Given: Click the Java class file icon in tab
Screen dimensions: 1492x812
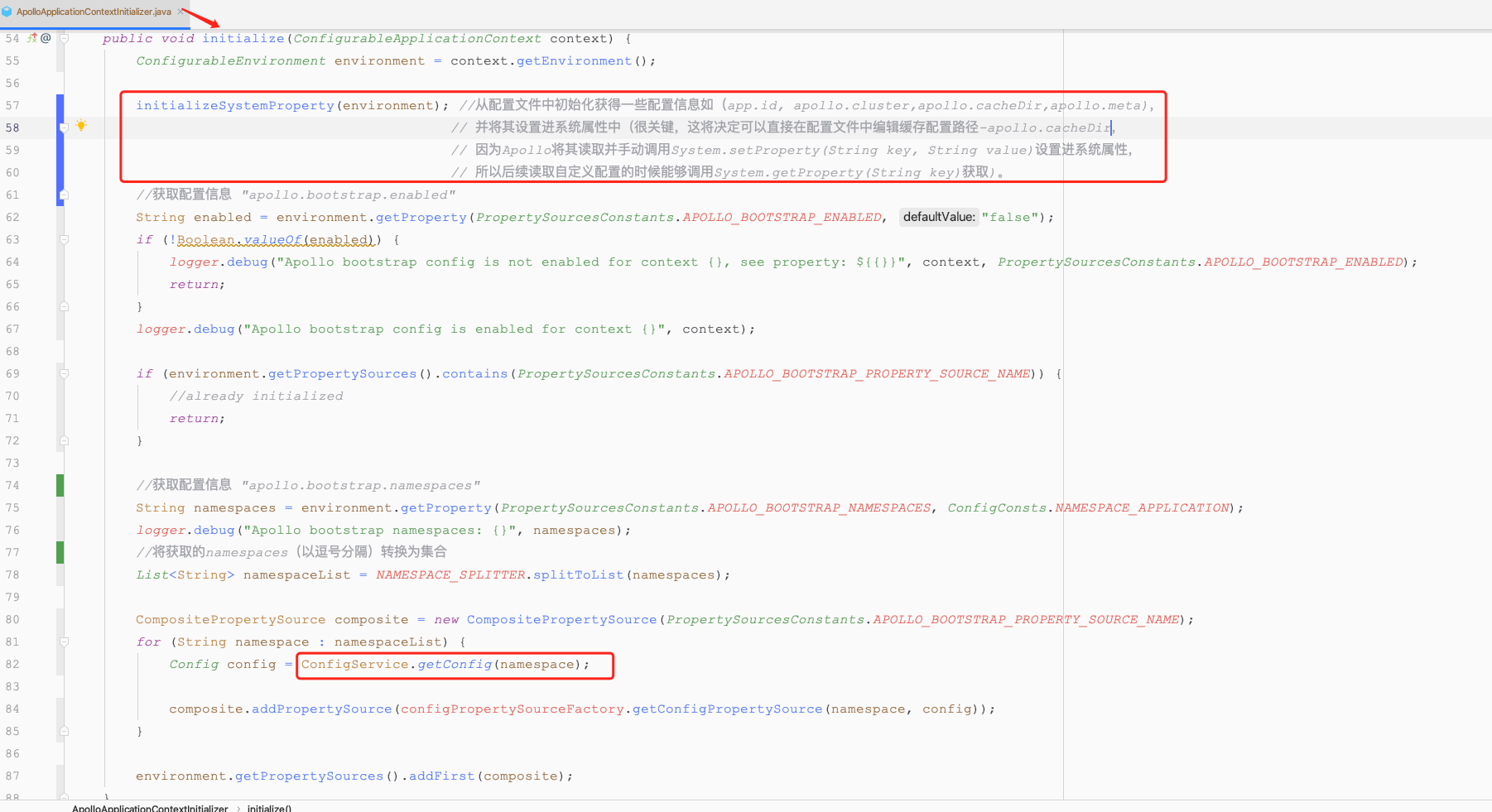Looking at the screenshot, I should (x=7, y=12).
